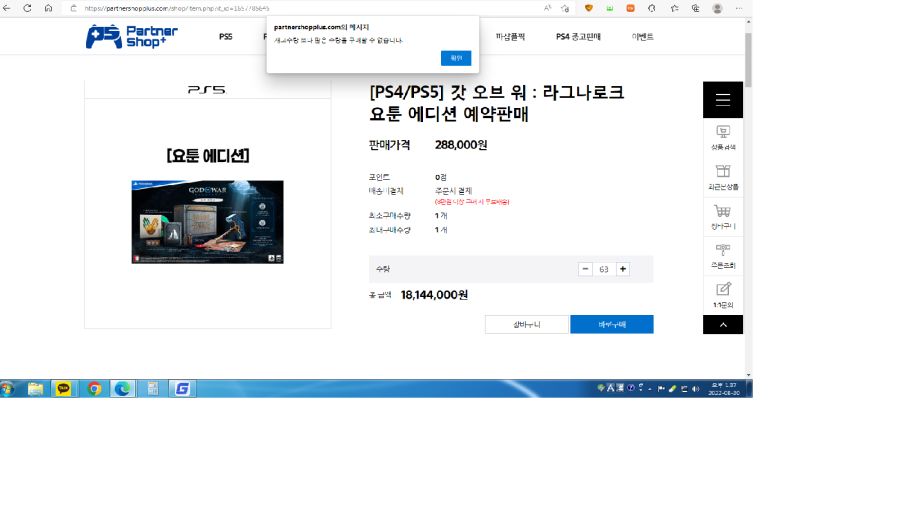This screenshot has height=506, width=900.
Task: Go back to the previous page
Action: click(x=7, y=8)
